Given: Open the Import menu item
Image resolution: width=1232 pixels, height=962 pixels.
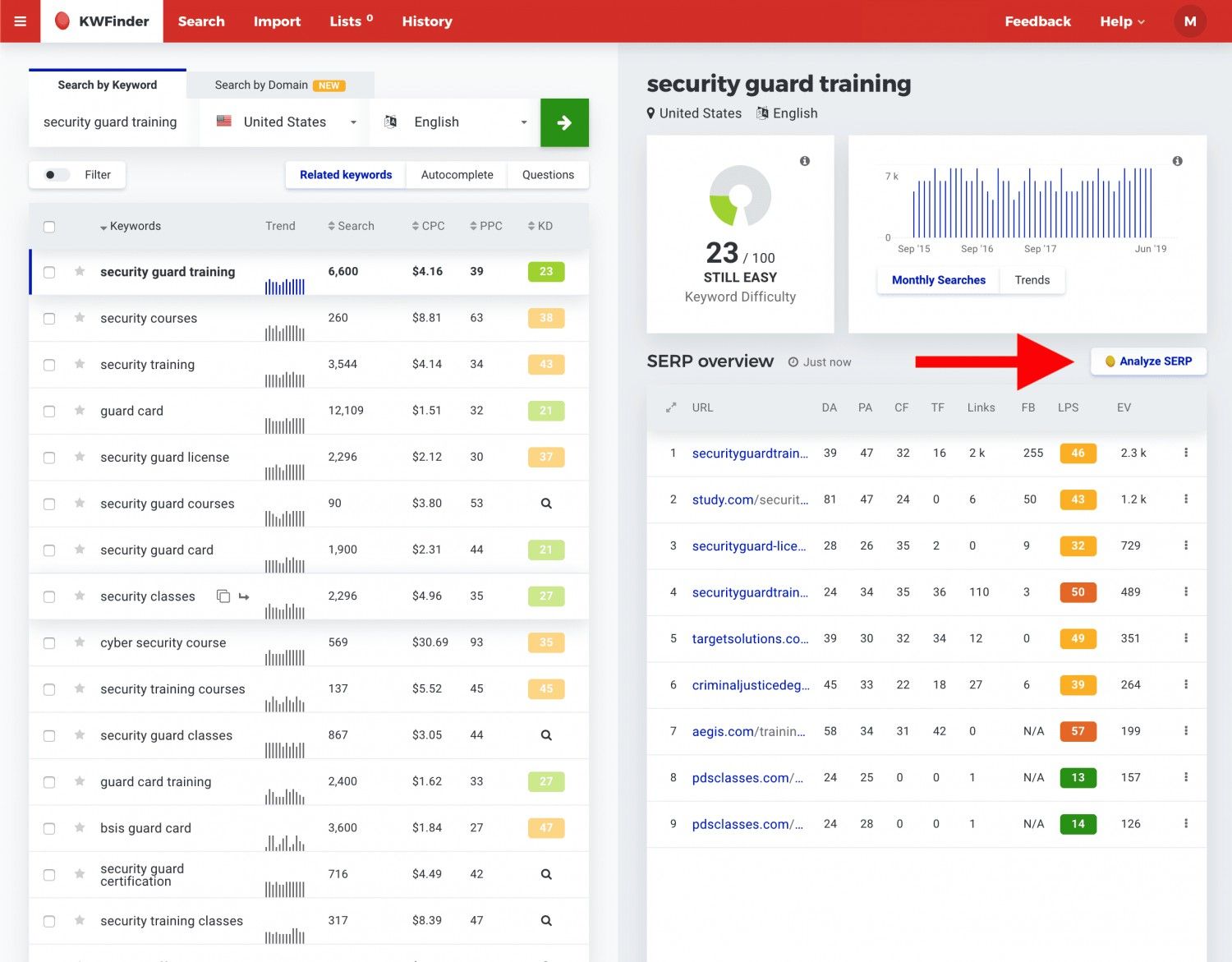Looking at the screenshot, I should pos(277,21).
